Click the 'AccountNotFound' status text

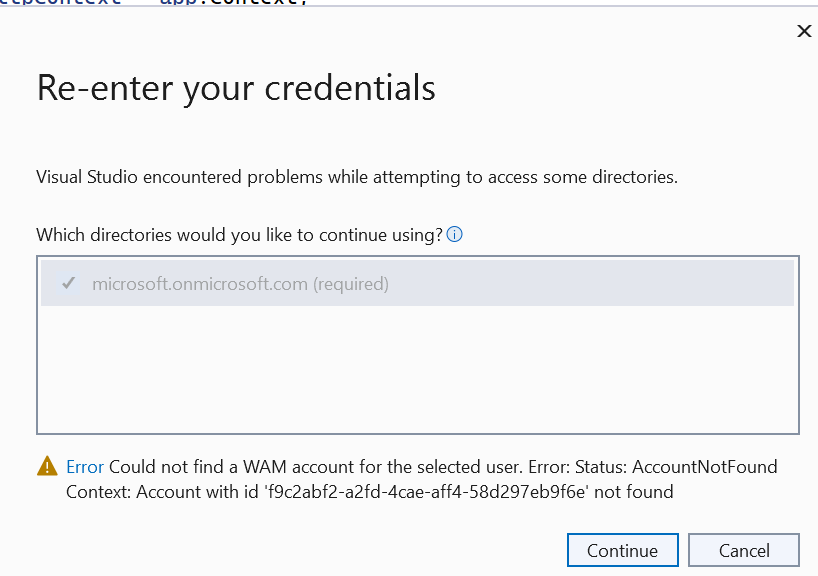coord(705,466)
